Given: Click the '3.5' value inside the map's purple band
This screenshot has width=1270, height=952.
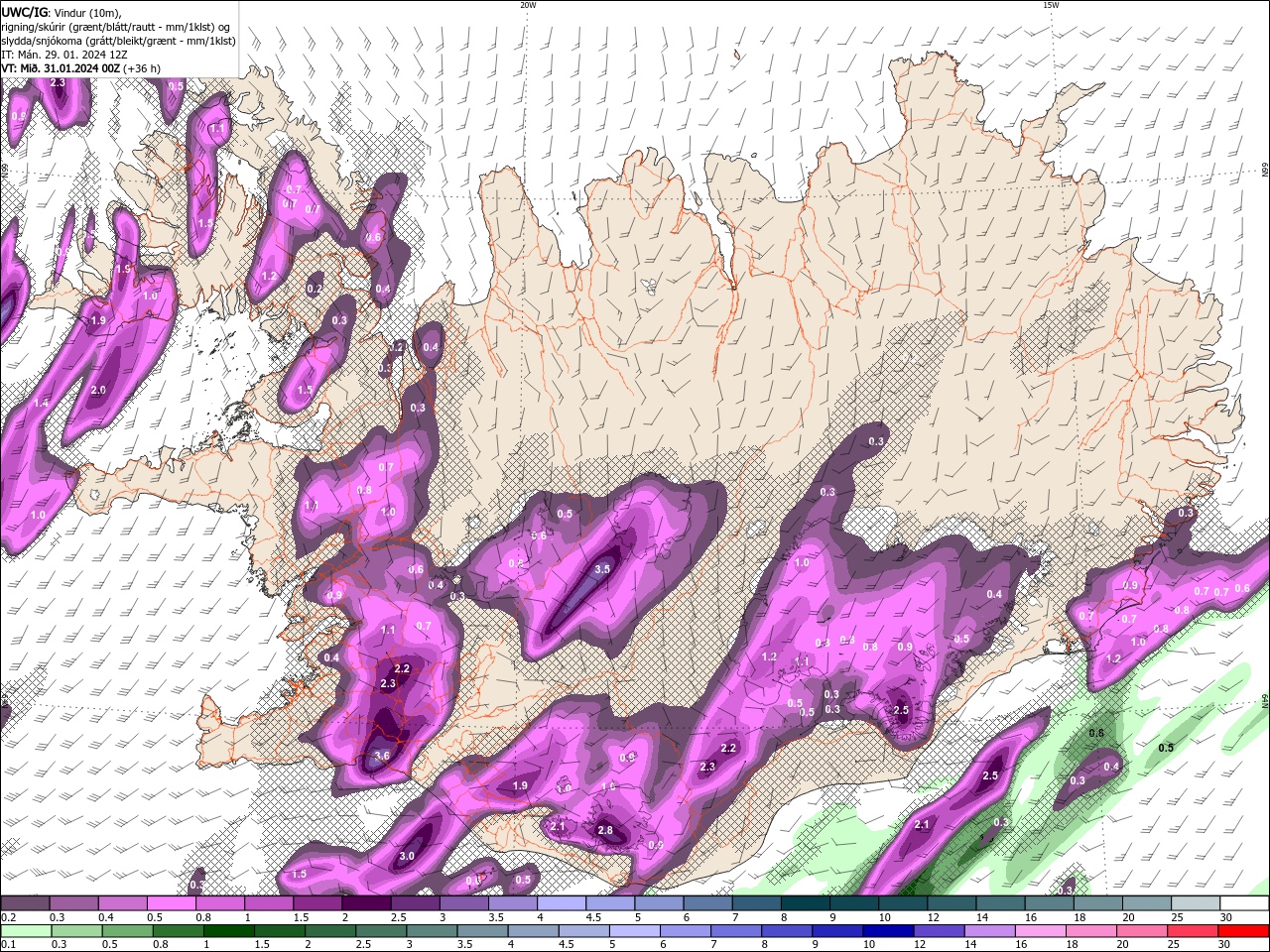Looking at the screenshot, I should (602, 569).
